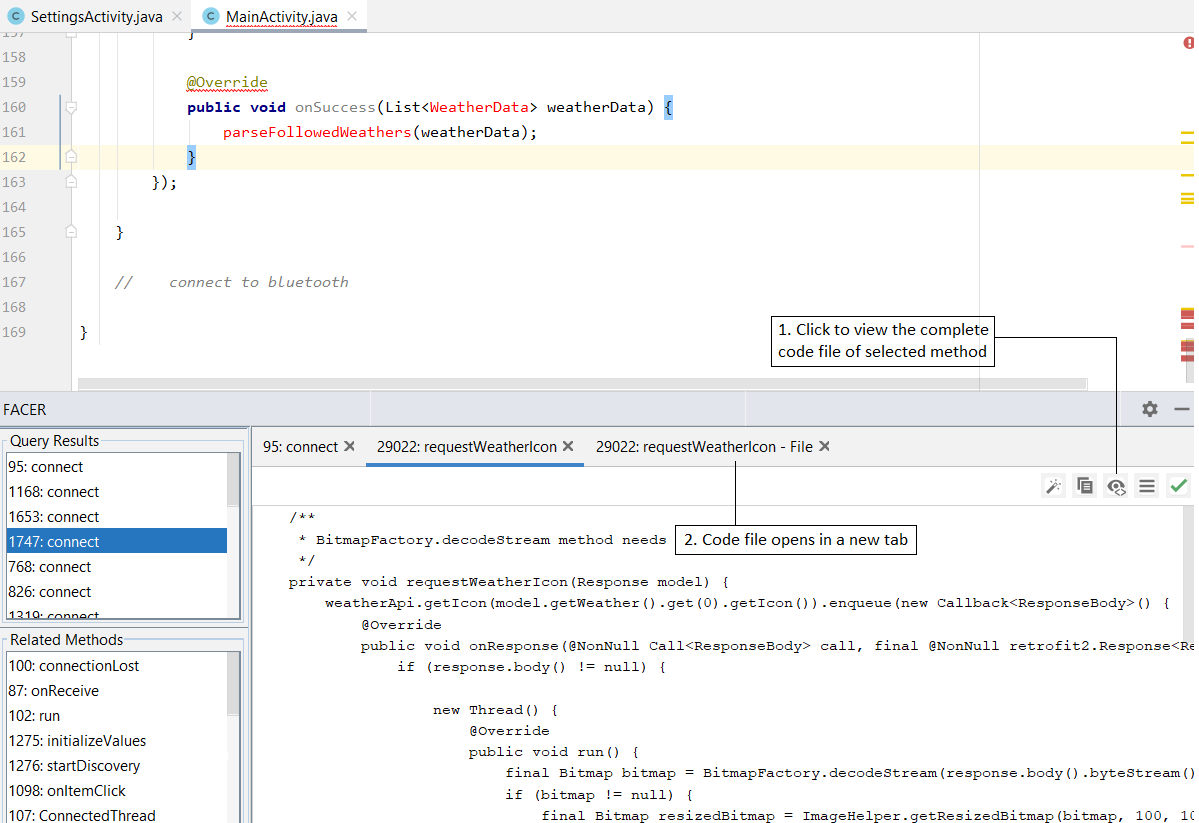Image resolution: width=1199 pixels, height=823 pixels.
Task: Select '1168: connect' in Query Results
Action: [x=117, y=492]
